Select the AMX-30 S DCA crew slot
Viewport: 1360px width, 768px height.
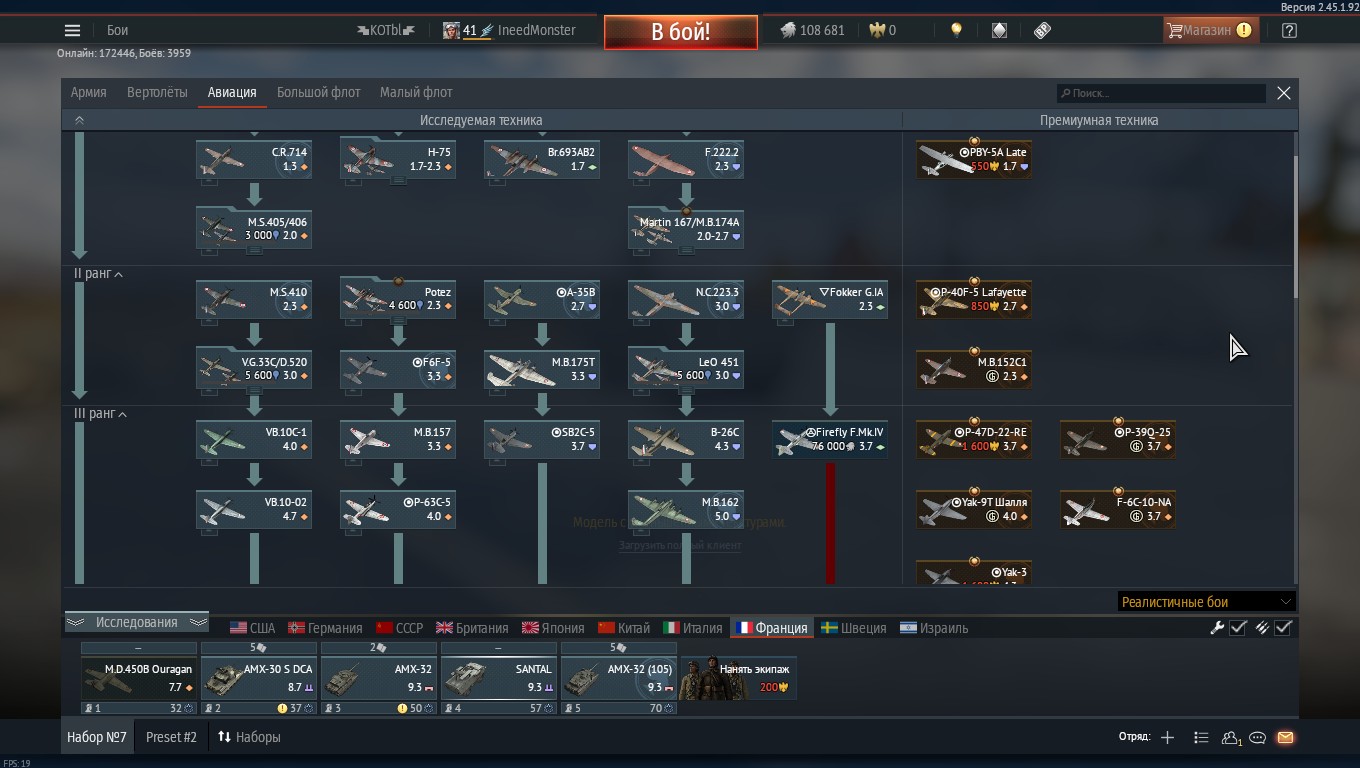pyautogui.click(x=258, y=678)
